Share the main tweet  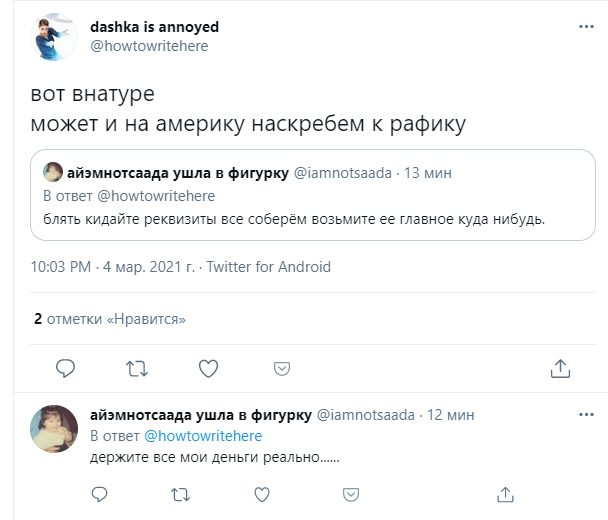click(561, 368)
